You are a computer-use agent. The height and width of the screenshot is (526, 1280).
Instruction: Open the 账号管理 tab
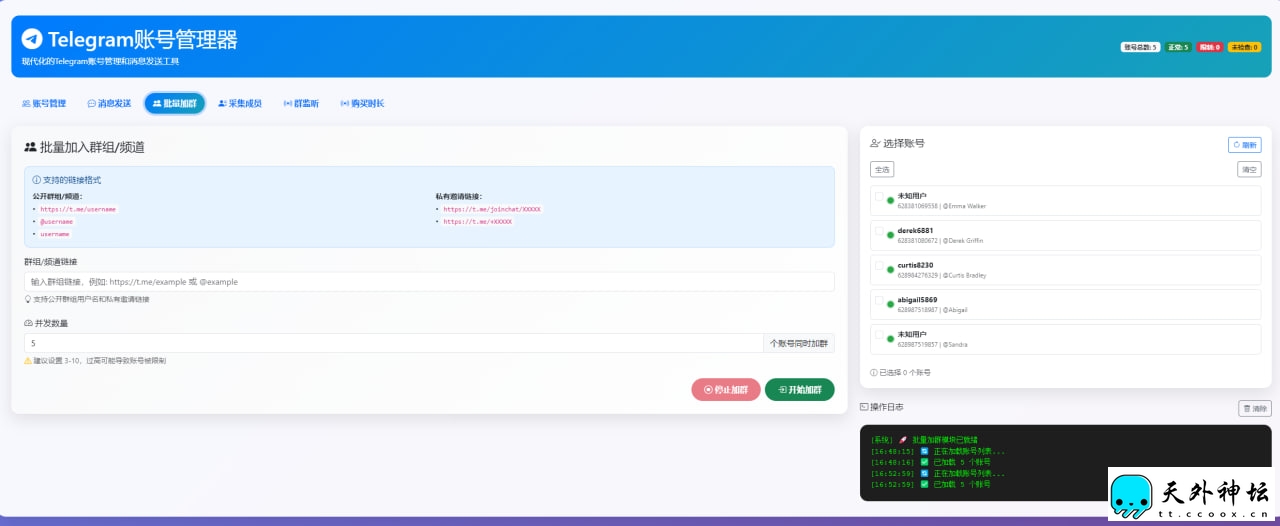44,103
